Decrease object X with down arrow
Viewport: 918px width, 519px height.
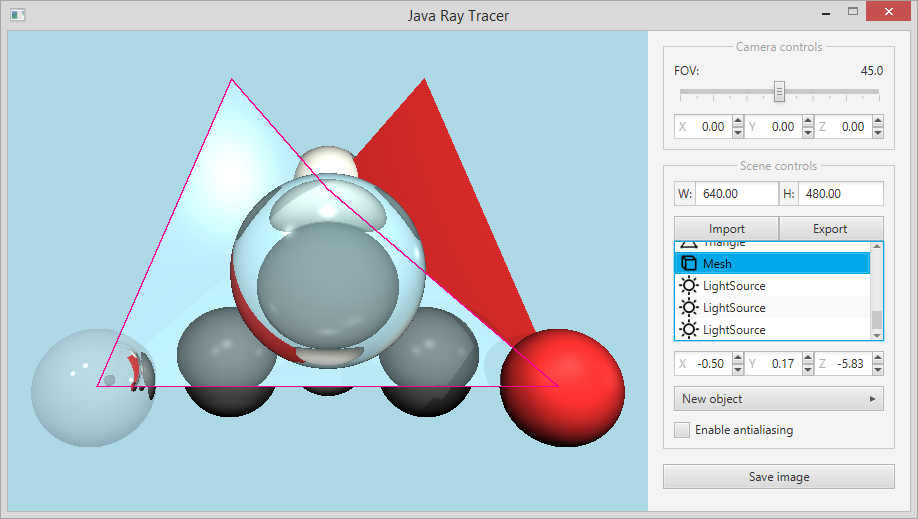[x=738, y=370]
